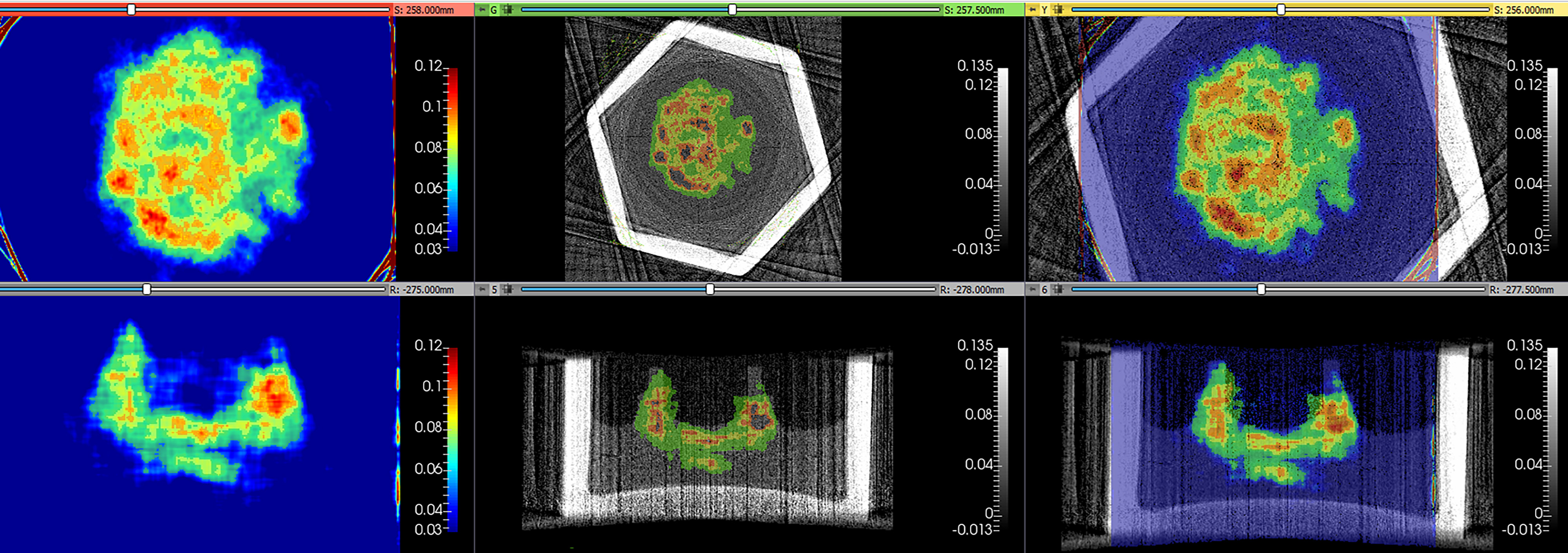The image size is (1568, 553).
Task: Click the grayscale legend bar in slice view 5
Action: point(1003,440)
